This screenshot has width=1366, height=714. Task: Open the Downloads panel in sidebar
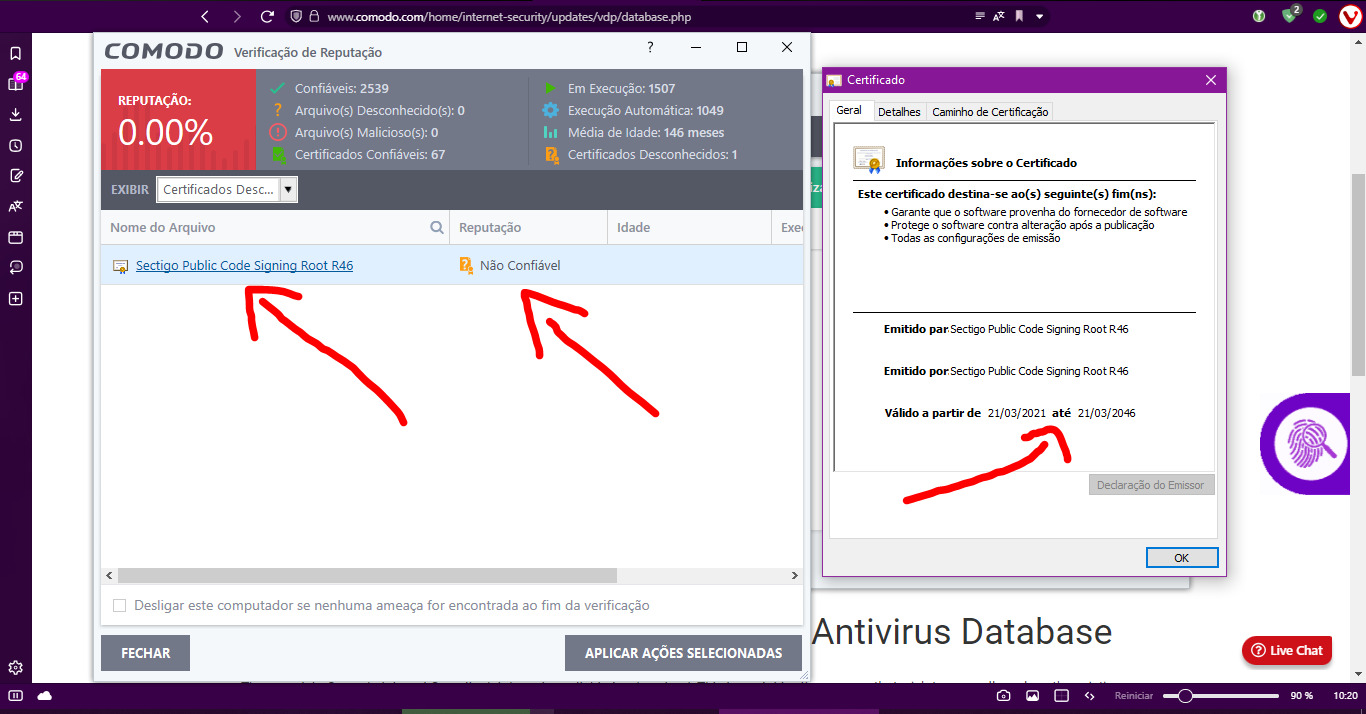[15, 114]
